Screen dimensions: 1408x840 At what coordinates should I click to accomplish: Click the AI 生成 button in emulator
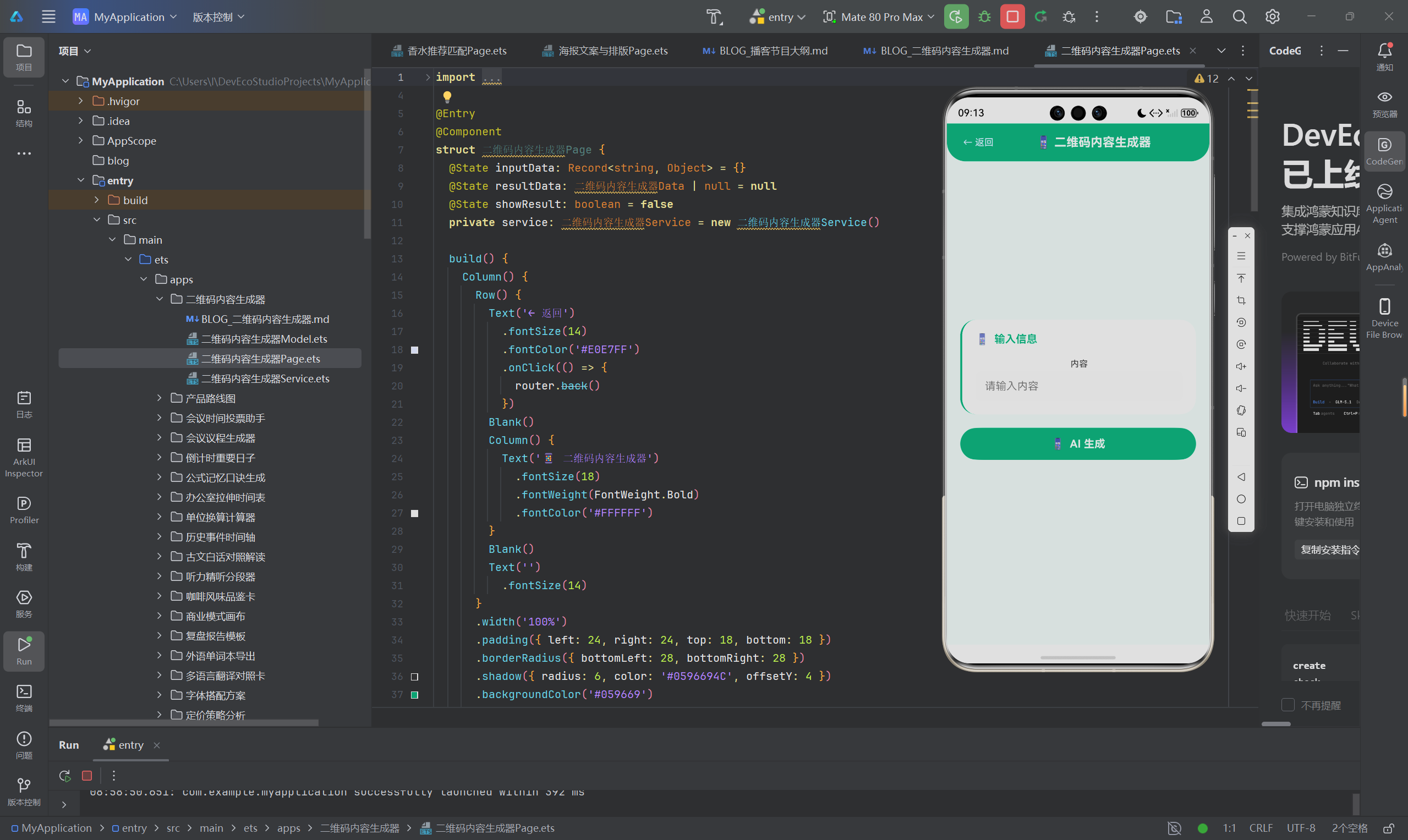1078,444
